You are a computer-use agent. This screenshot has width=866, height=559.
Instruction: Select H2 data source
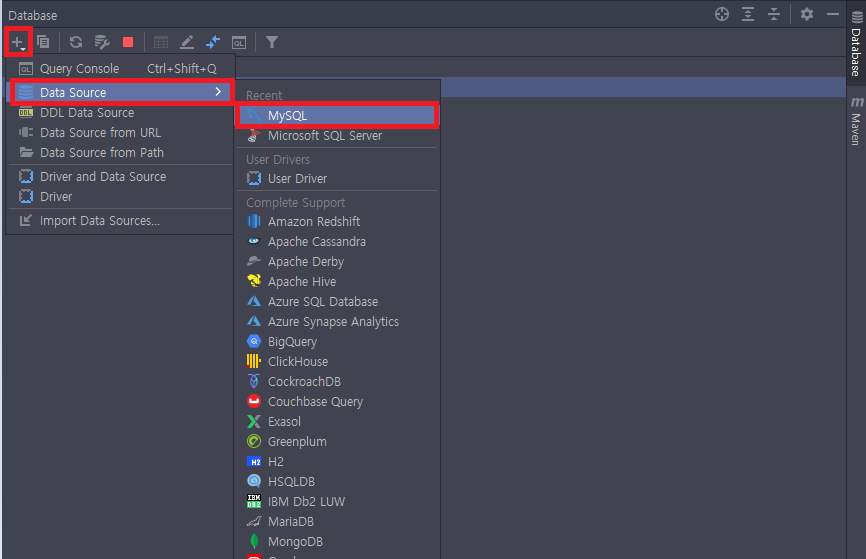337,462
